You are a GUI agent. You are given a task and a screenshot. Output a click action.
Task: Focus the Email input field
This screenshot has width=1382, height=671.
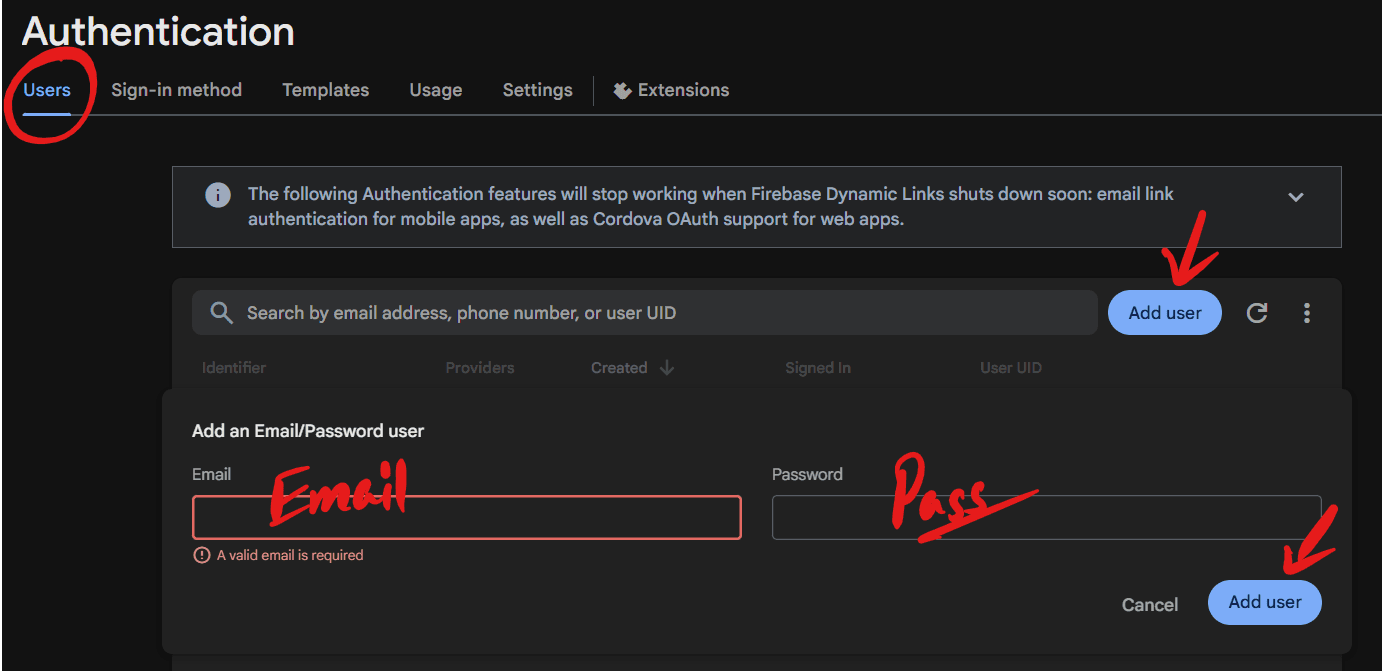pyautogui.click(x=467, y=517)
